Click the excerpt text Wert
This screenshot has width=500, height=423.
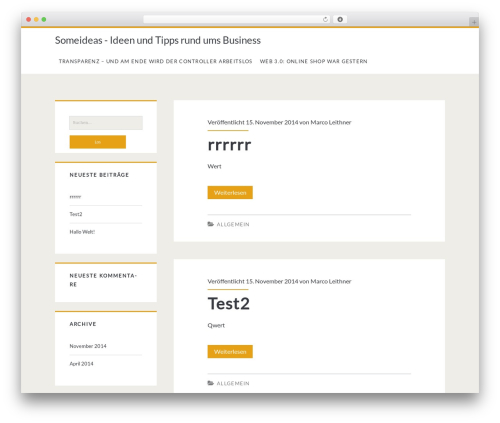[x=214, y=166]
